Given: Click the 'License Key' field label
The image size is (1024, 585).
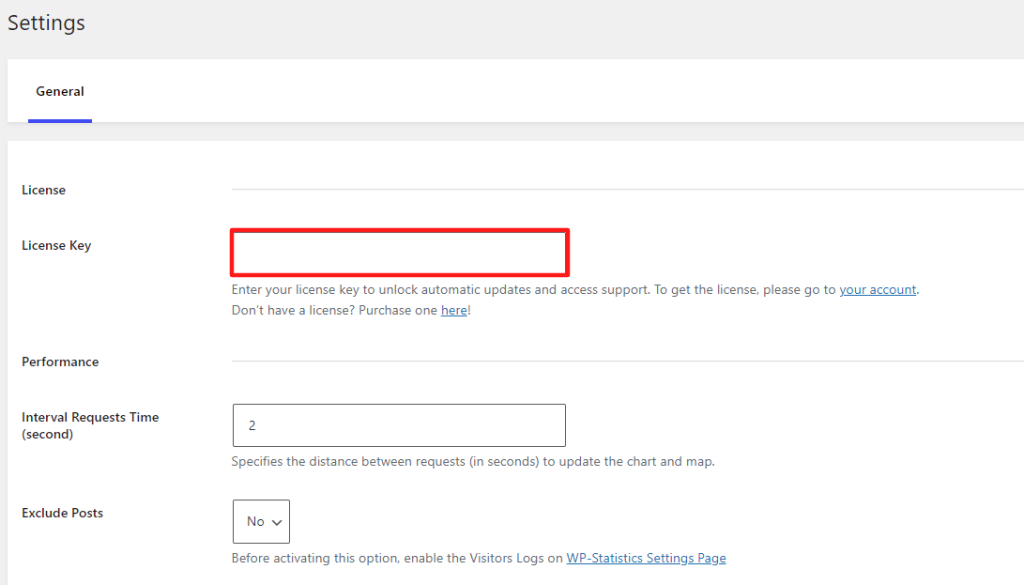Looking at the screenshot, I should [56, 245].
